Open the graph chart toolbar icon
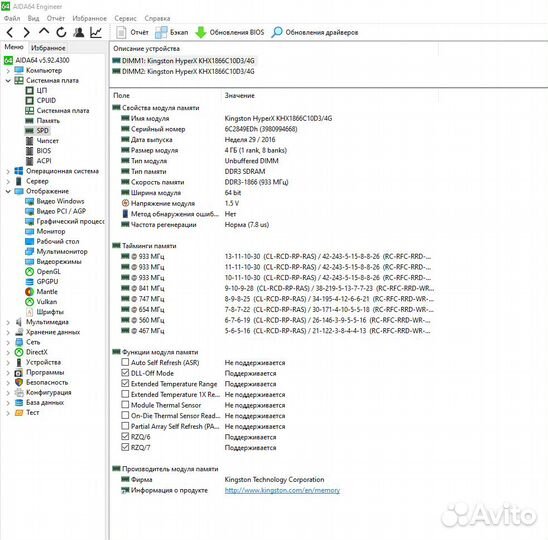 (x=96, y=33)
